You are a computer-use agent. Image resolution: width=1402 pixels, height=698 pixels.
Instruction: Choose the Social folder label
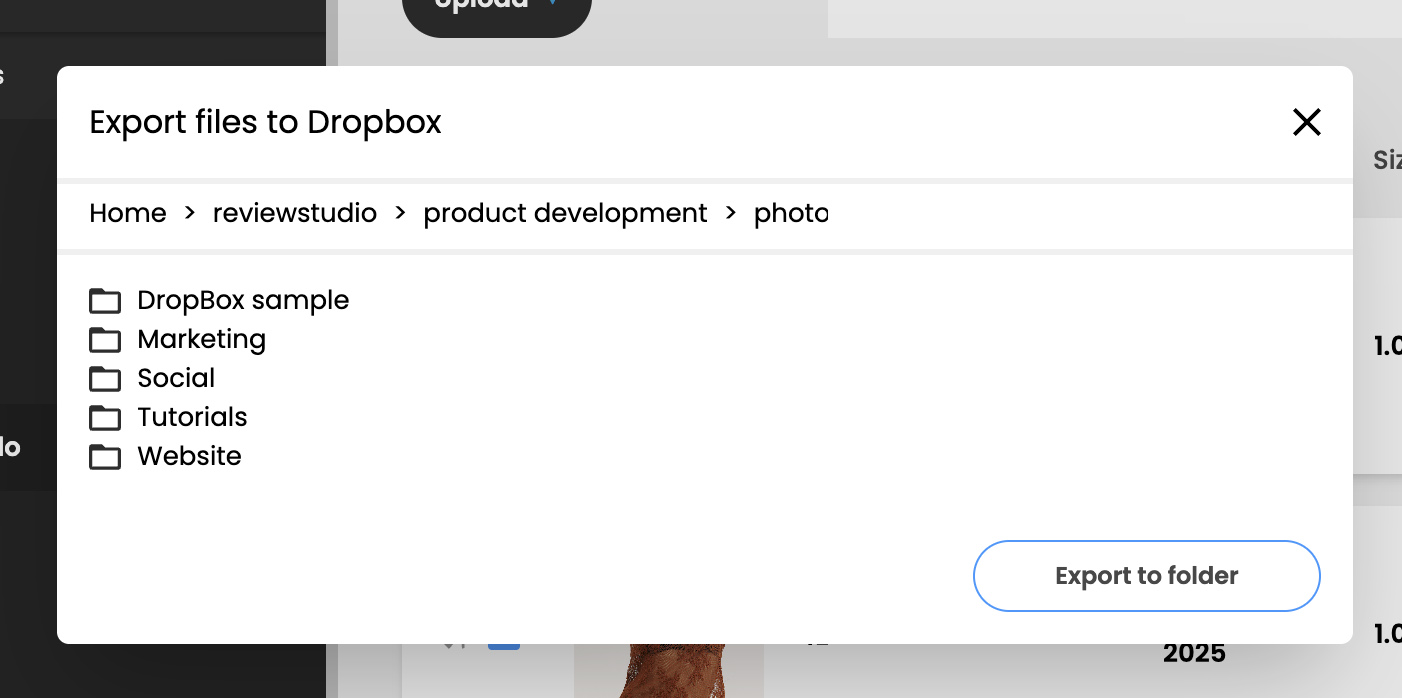[x=176, y=379]
